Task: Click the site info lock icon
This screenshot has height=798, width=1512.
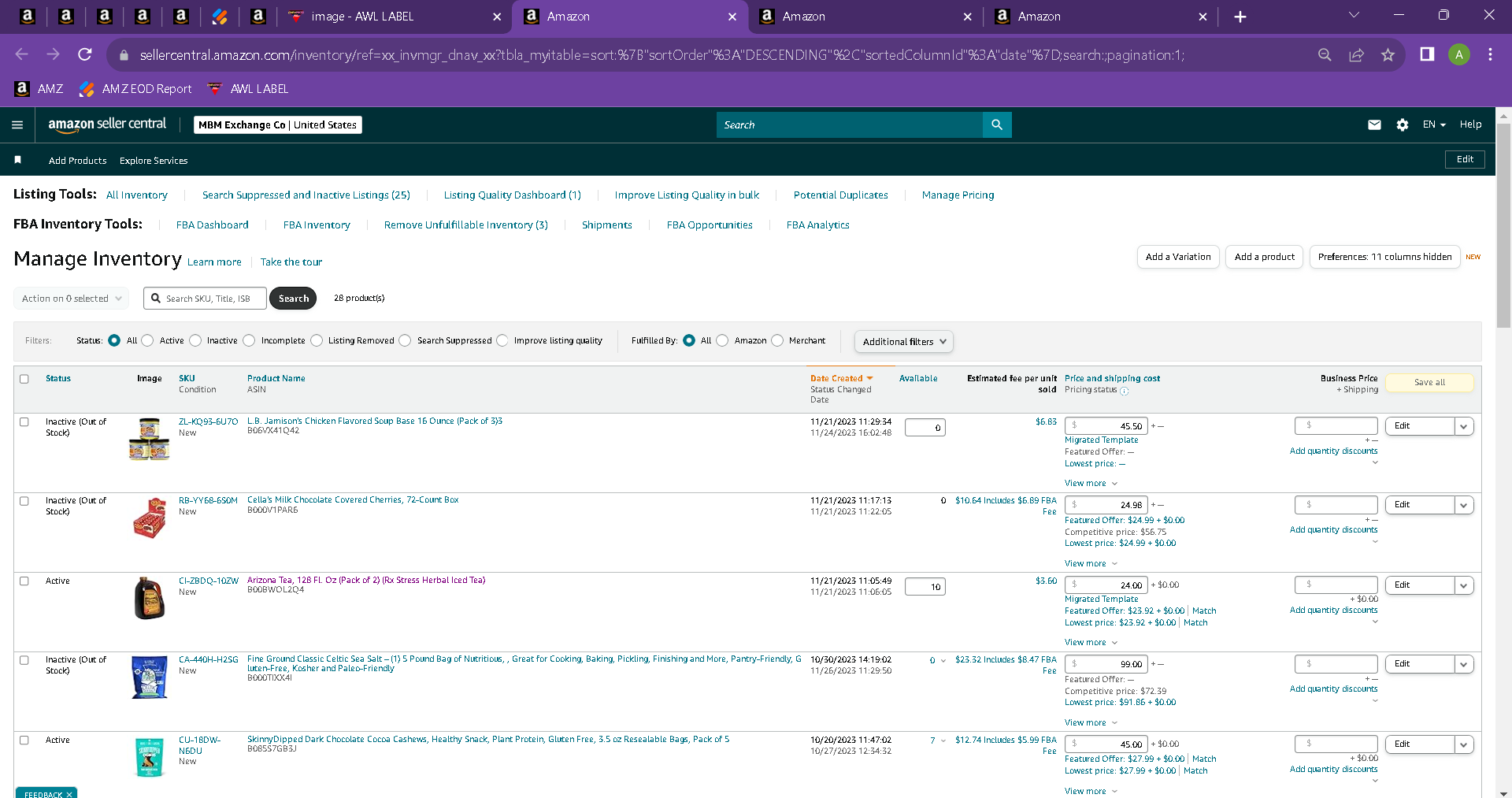Action: 123,55
